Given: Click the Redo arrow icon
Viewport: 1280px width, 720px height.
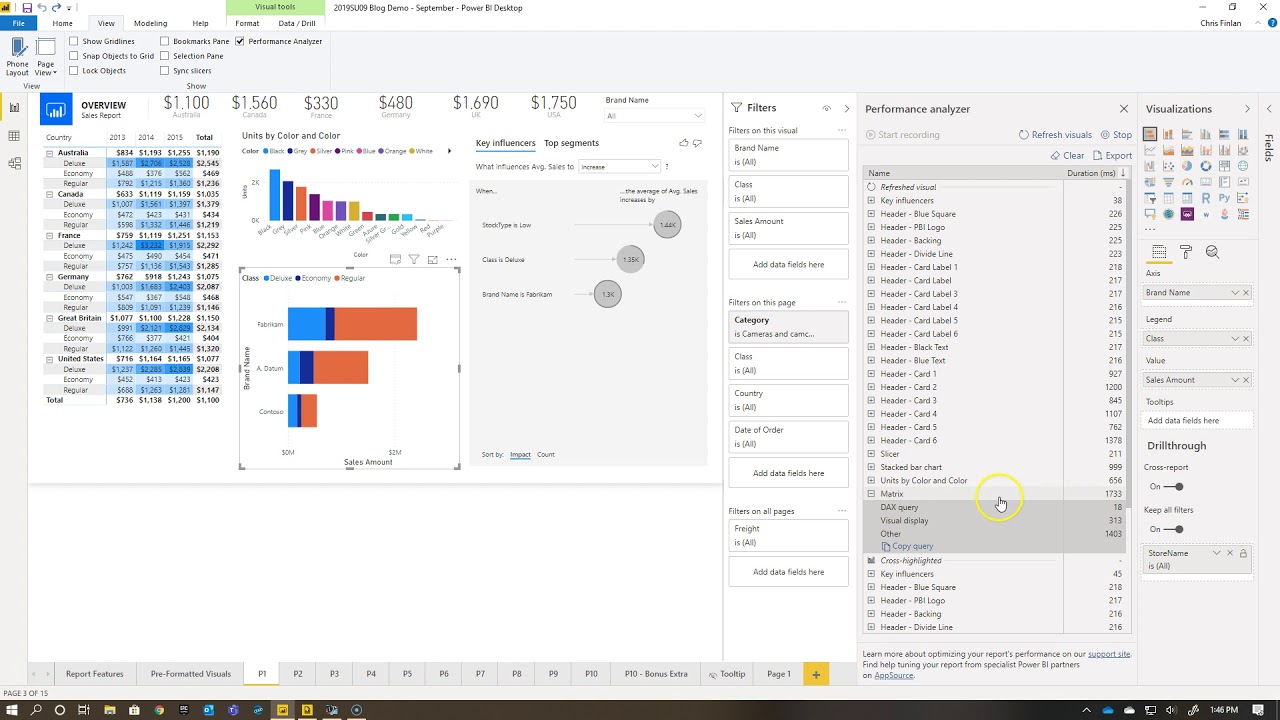Looking at the screenshot, I should click(x=57, y=8).
